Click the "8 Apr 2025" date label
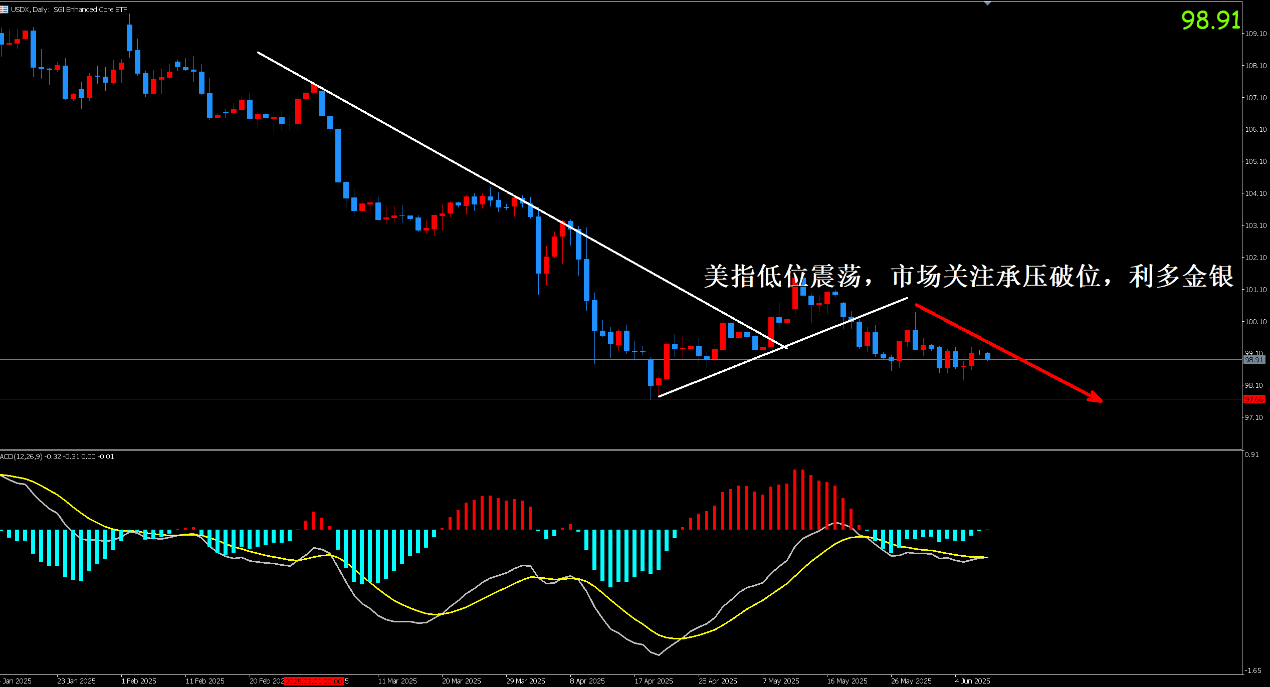Image resolution: width=1270 pixels, height=687 pixels. (586, 680)
